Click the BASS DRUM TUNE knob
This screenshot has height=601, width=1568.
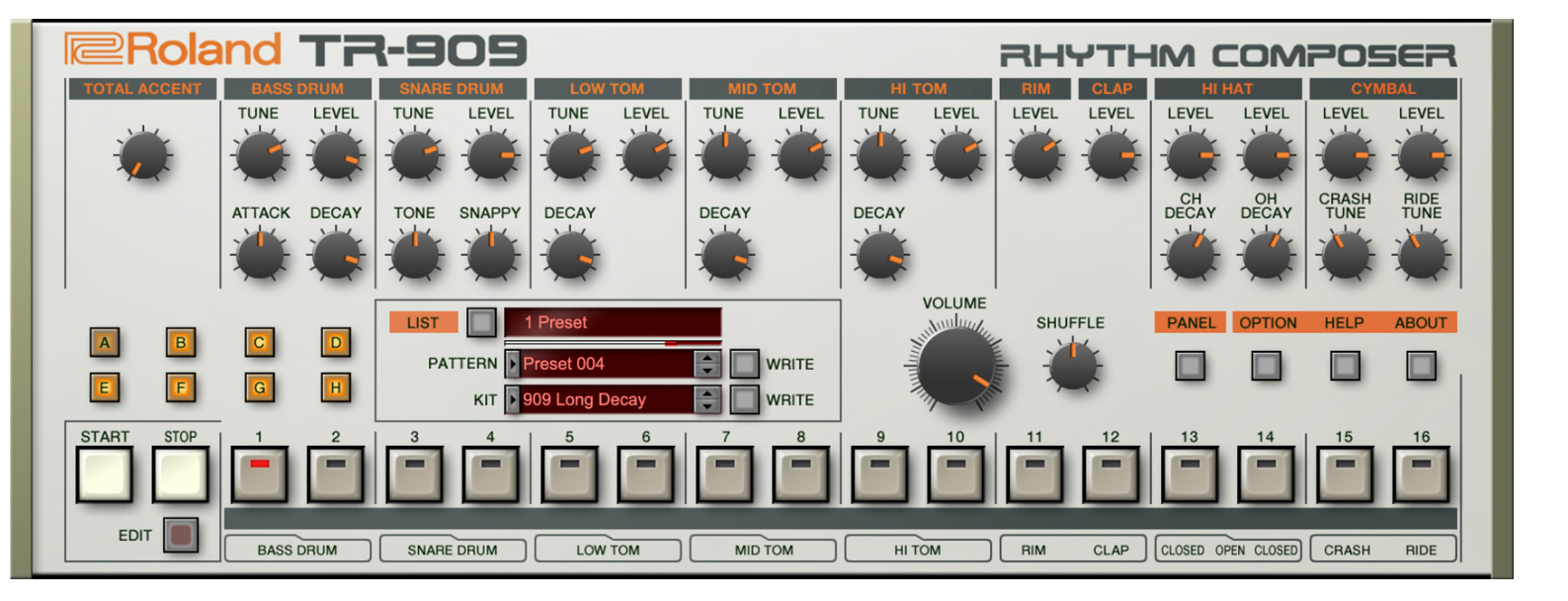pos(260,156)
